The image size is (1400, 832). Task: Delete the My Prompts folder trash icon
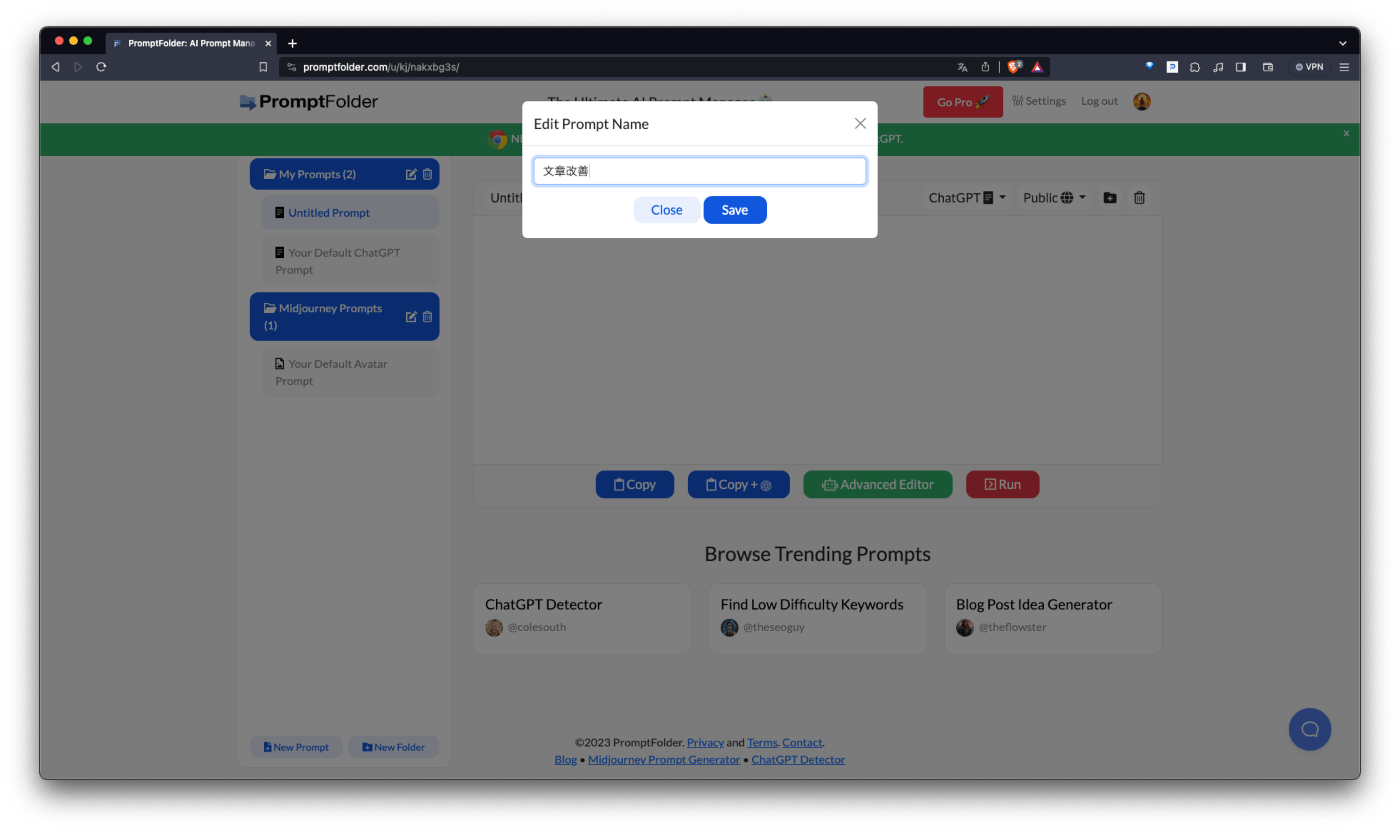click(427, 174)
